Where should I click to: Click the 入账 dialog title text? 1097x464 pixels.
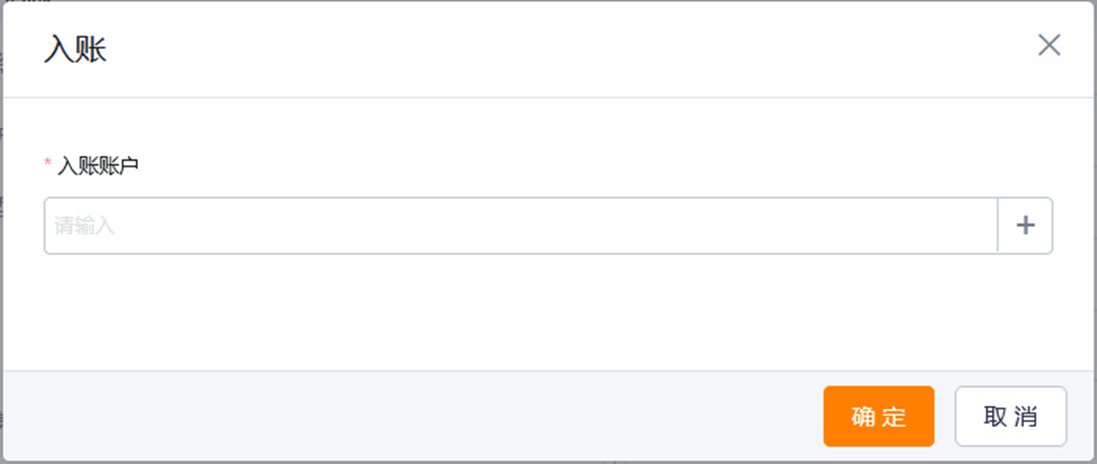click(x=75, y=50)
